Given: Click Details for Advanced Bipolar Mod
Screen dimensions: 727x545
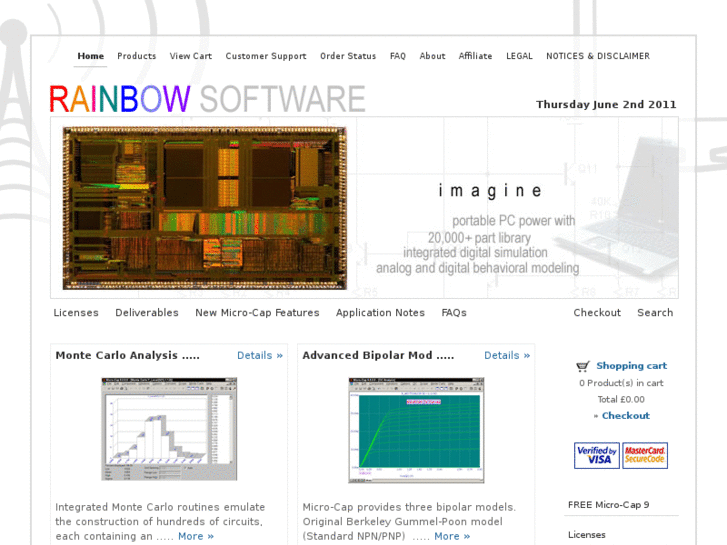Looking at the screenshot, I should coord(507,355).
